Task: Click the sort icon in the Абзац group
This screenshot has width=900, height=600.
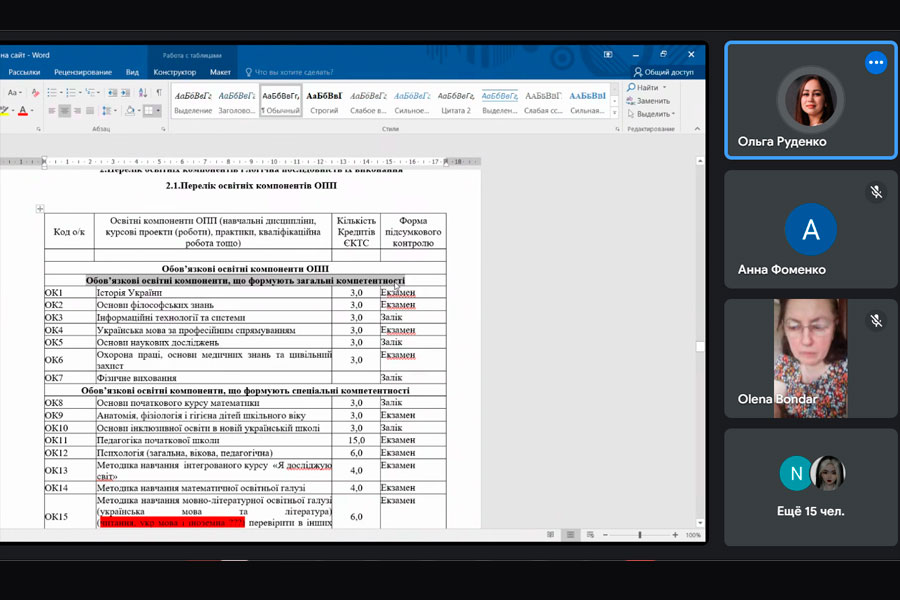Action: coord(143,92)
